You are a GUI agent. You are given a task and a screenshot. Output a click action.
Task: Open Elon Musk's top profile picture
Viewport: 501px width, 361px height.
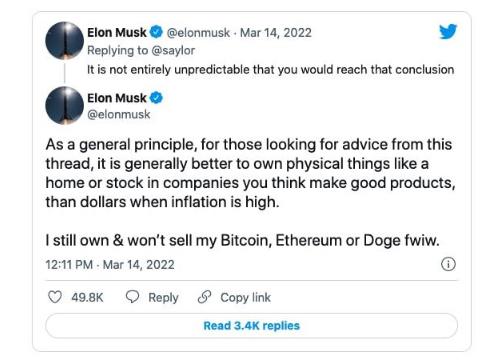point(64,41)
